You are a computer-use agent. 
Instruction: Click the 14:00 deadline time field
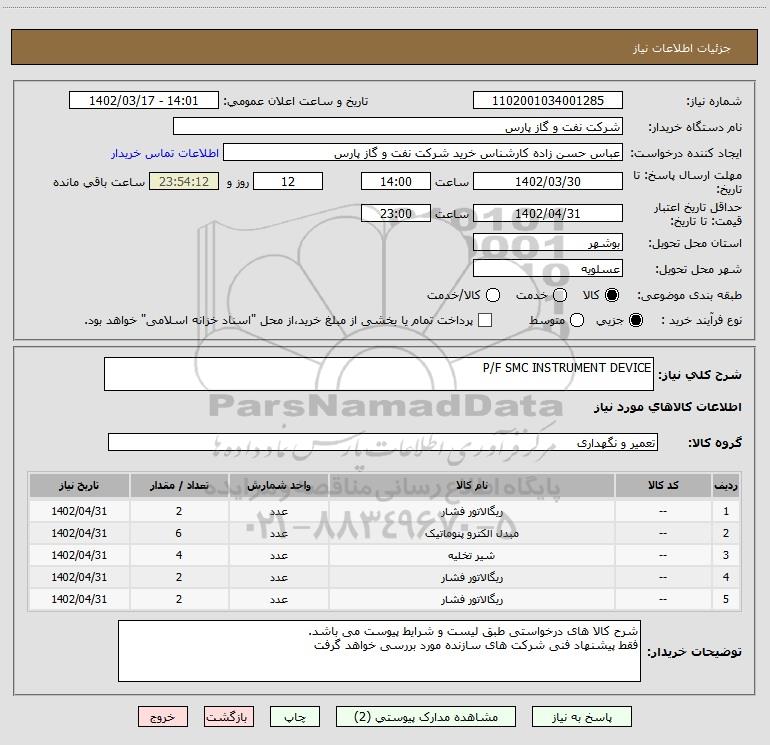click(x=396, y=181)
